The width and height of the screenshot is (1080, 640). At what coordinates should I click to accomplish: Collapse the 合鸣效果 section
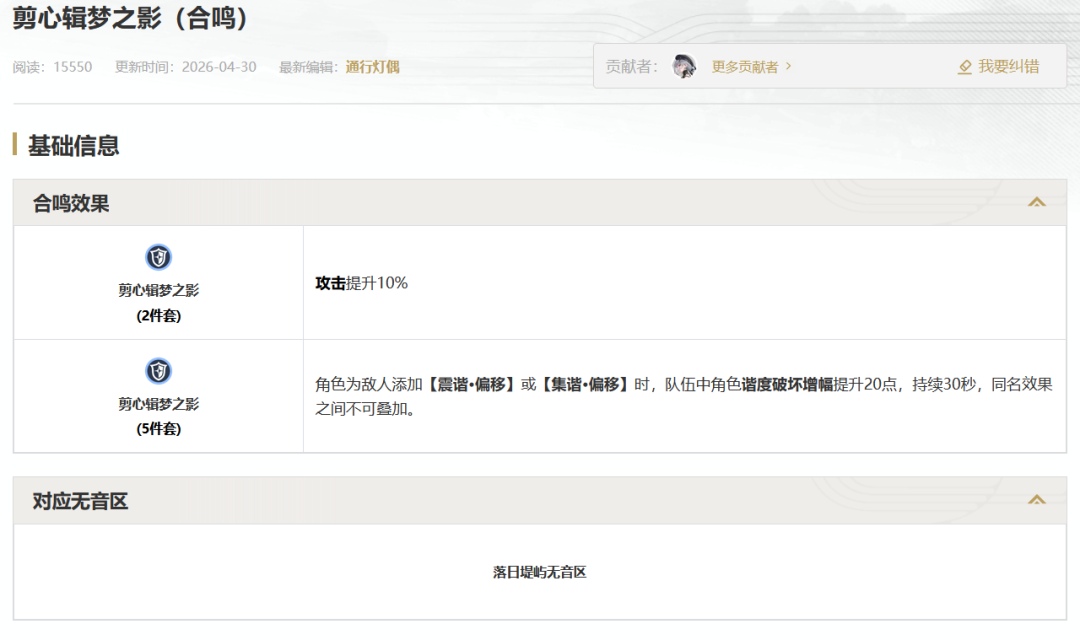click(x=1037, y=202)
